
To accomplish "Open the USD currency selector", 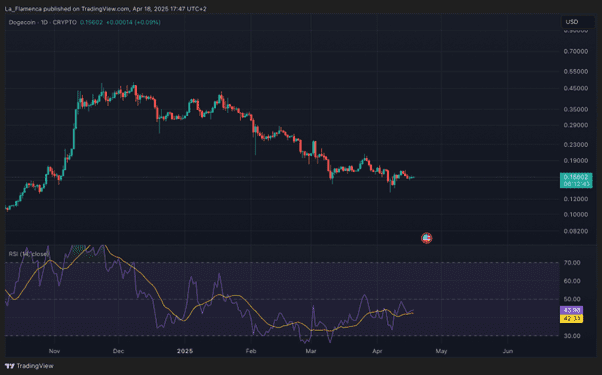I will (x=578, y=22).
